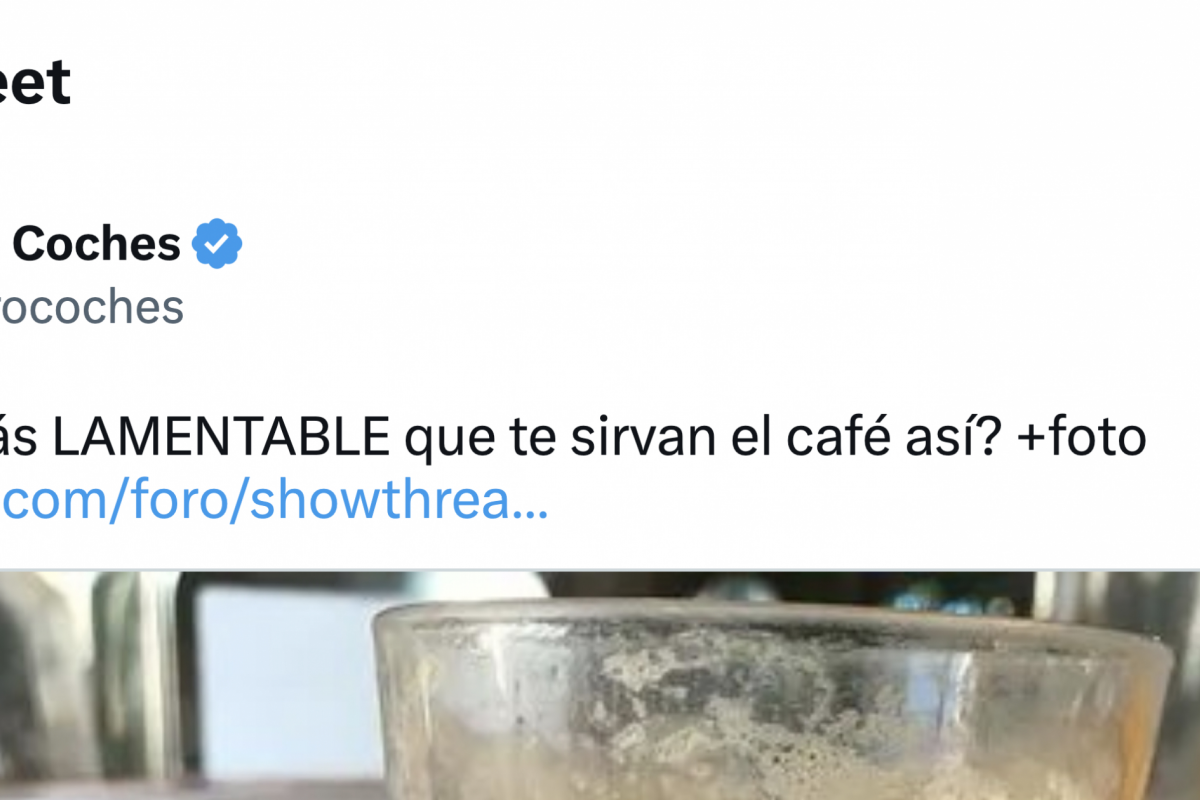Click the blue blurred objects in photo background
The height and width of the screenshot is (800, 1200).
[940, 598]
